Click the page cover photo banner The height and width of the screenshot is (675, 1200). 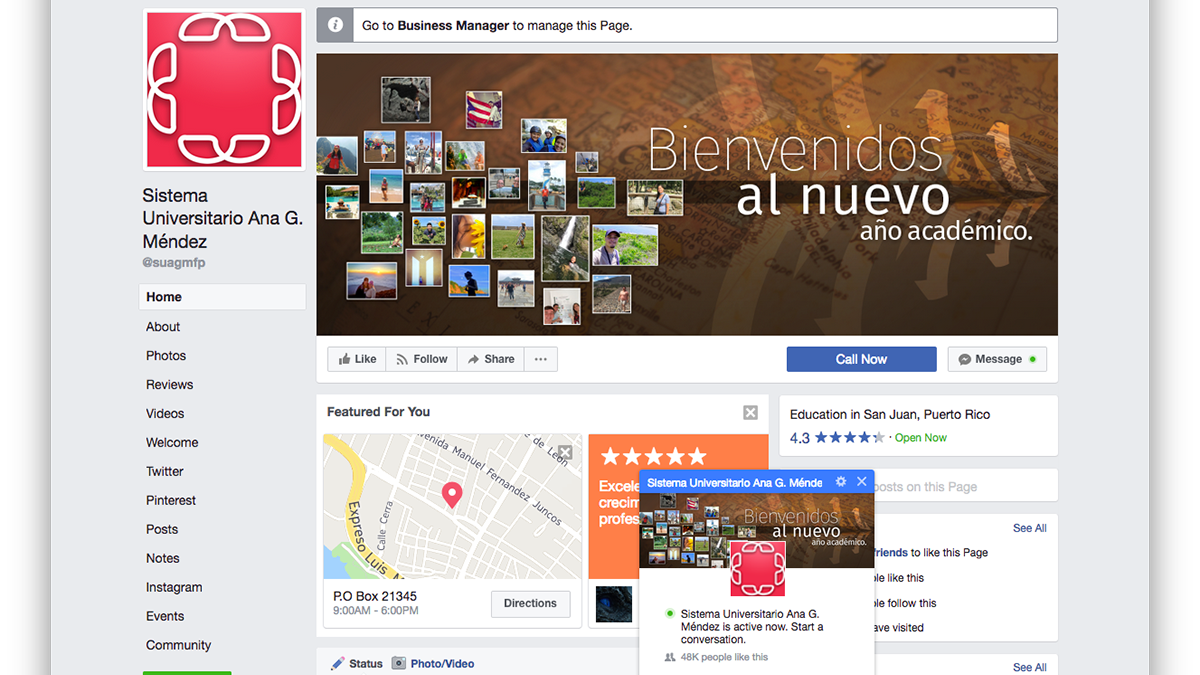point(687,194)
